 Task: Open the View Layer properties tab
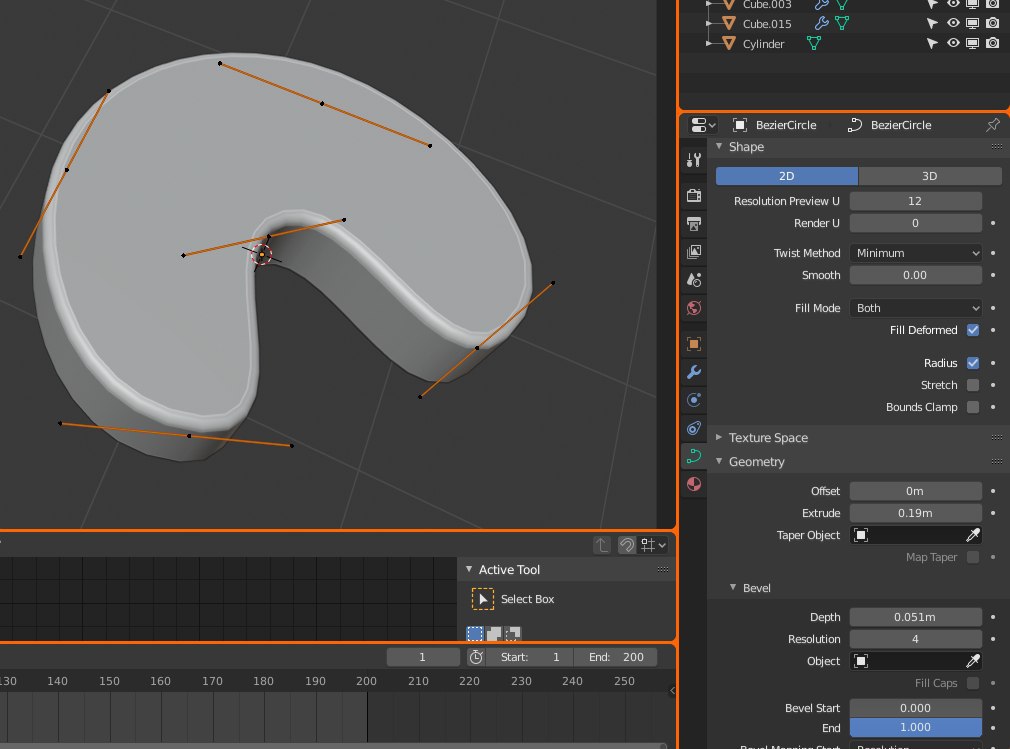coord(694,252)
